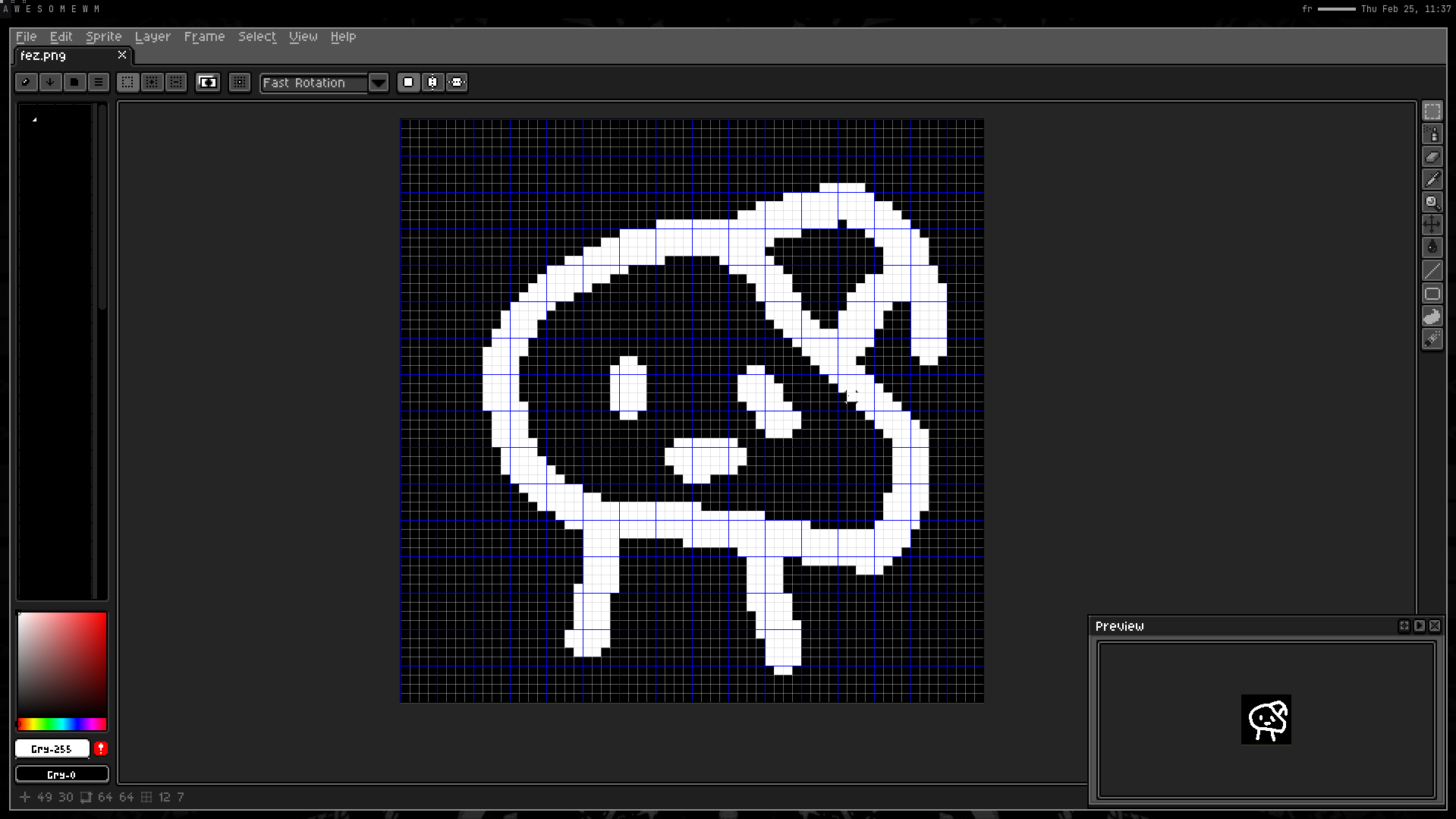
Task: Toggle transparent color mask button
Action: pos(208,82)
